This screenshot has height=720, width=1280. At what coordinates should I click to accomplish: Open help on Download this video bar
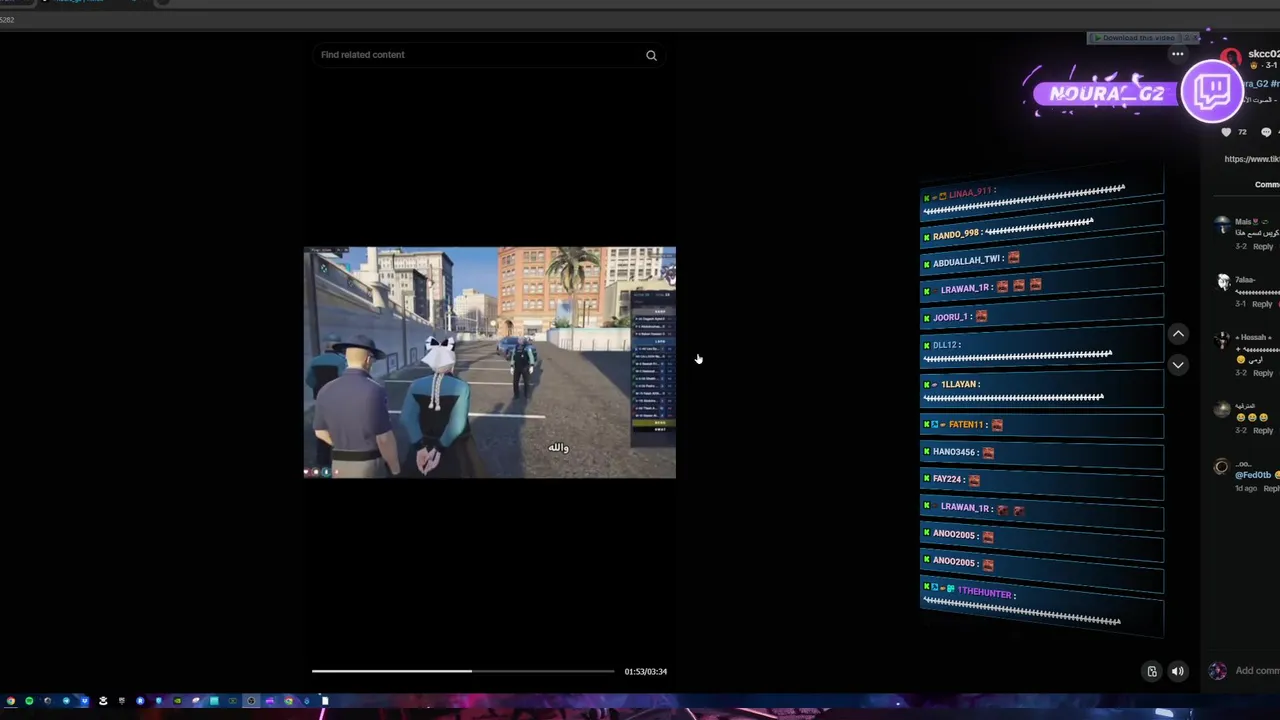click(1186, 38)
